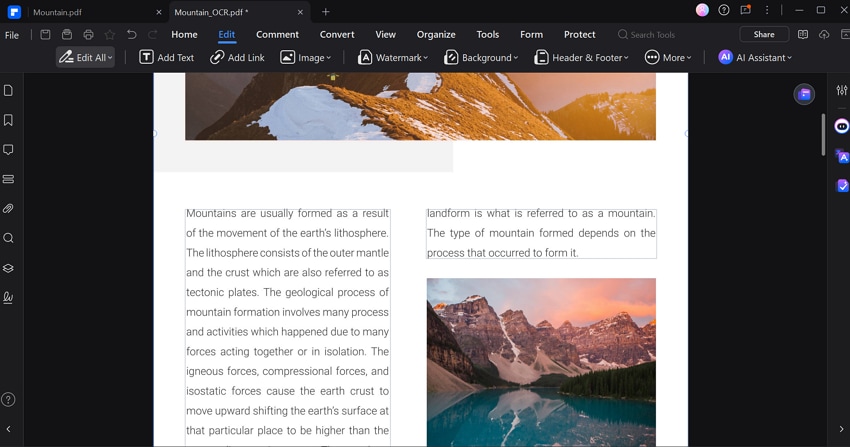Click the help circle icon in left sidebar

[8, 400]
